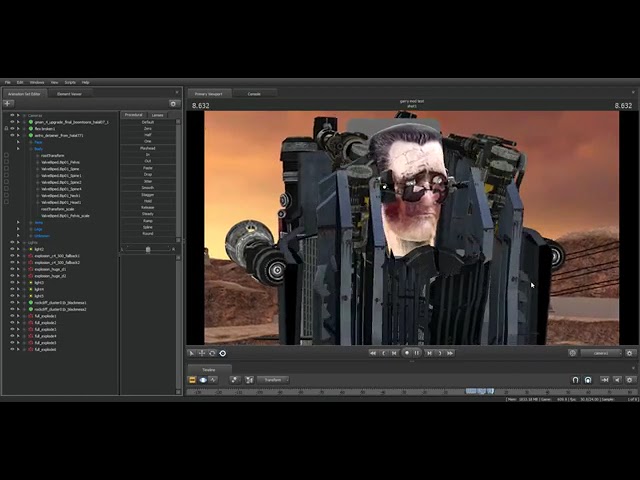Image resolution: width=640 pixels, height=480 pixels.
Task: Select the move manipulator tool
Action: click(x=202, y=353)
